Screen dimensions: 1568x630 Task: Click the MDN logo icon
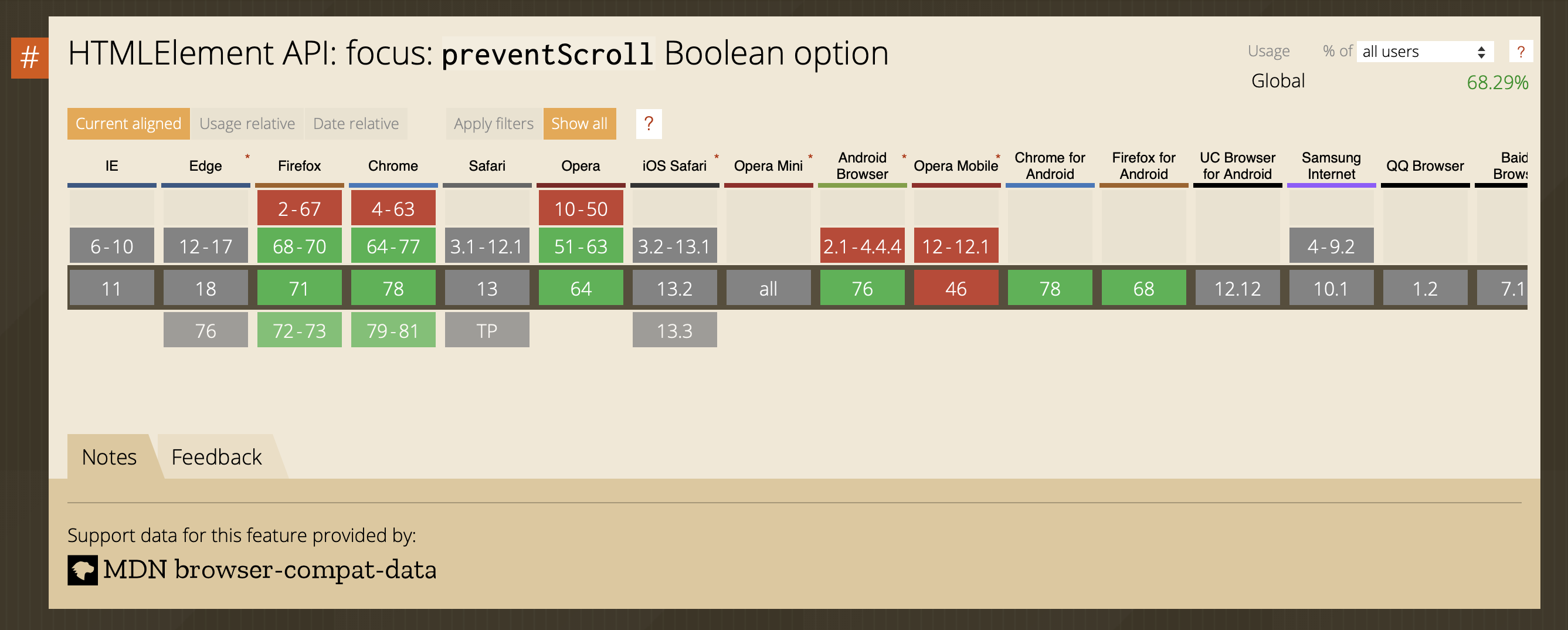point(83,571)
